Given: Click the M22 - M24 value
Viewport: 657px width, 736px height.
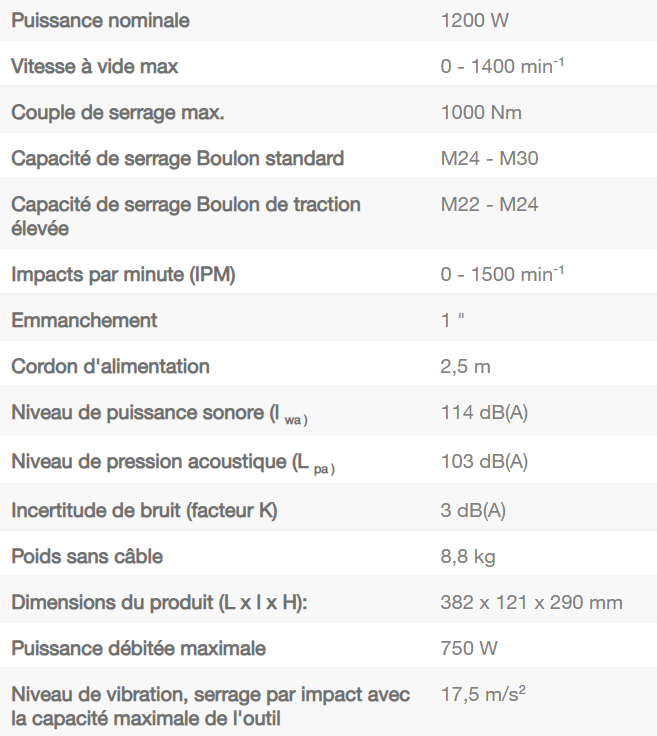Looking at the screenshot, I should point(490,204).
